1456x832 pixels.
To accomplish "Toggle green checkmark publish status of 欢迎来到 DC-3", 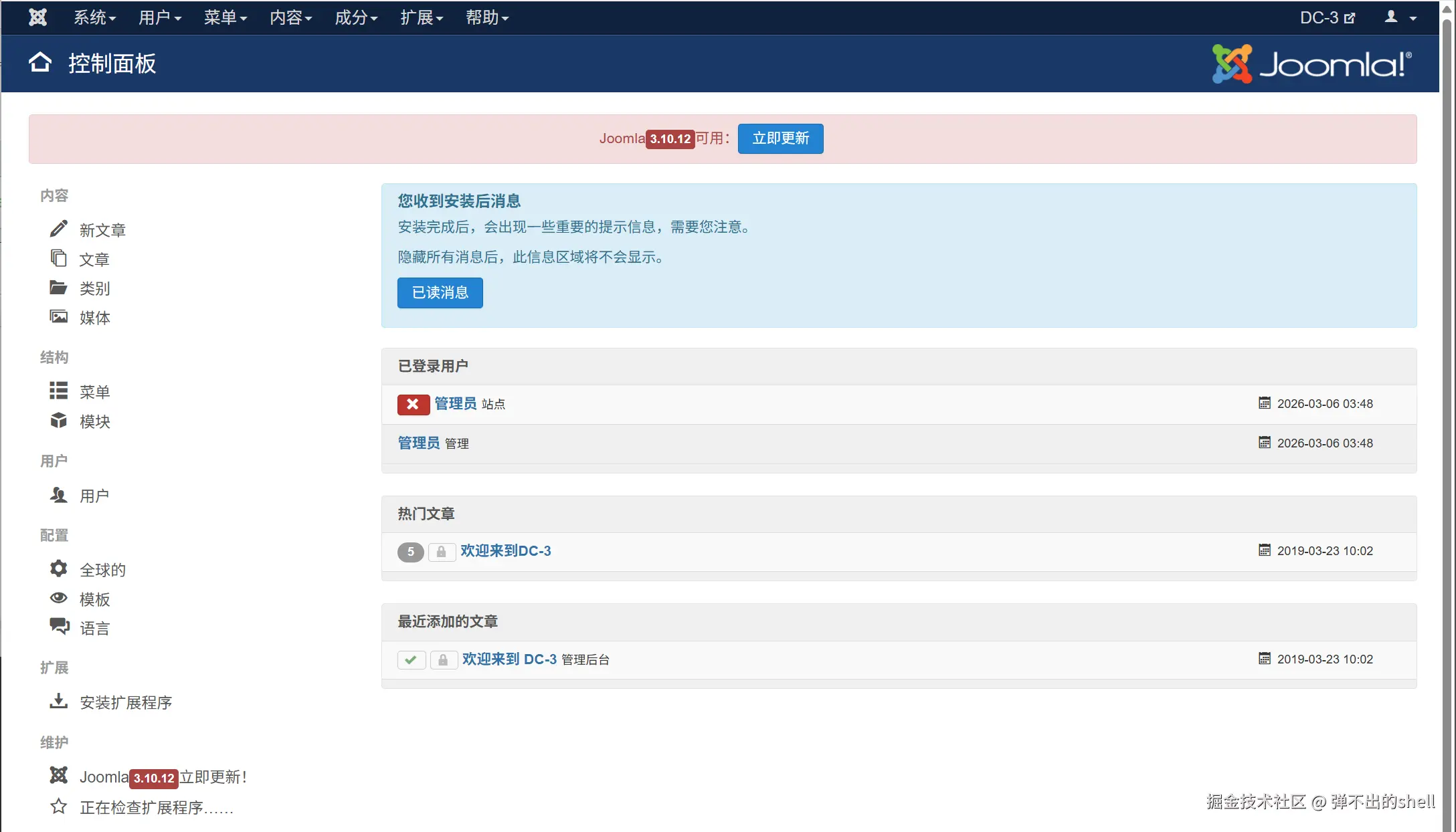I will [411, 659].
